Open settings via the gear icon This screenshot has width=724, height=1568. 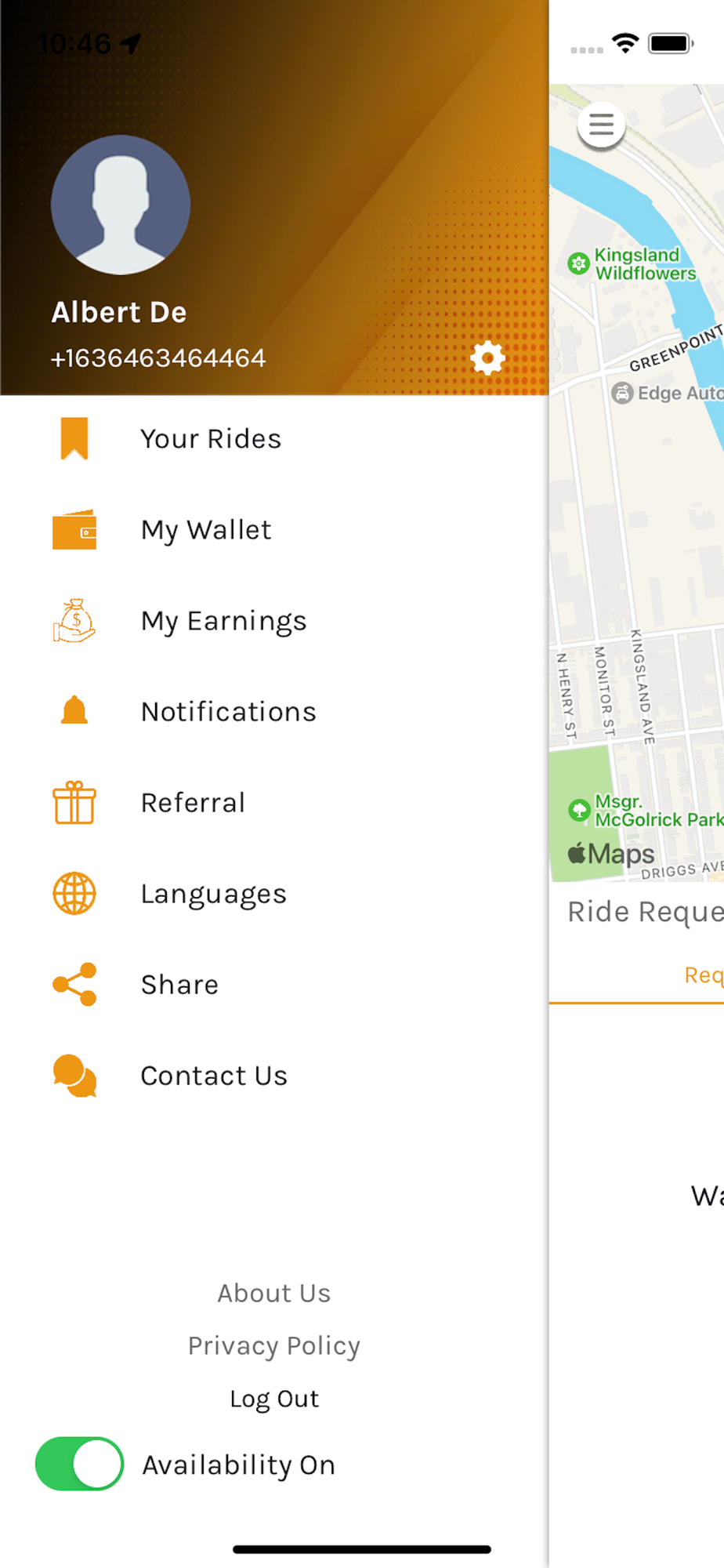487,358
